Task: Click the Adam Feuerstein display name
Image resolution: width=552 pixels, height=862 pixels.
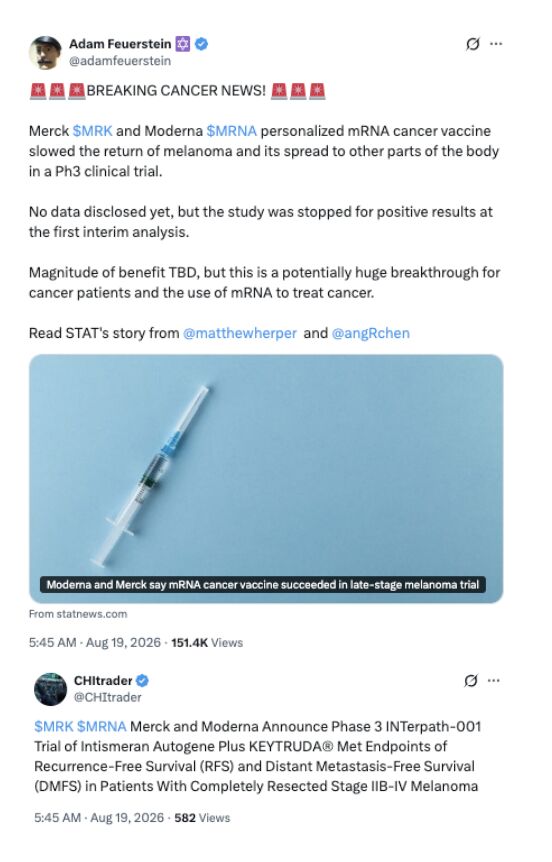Action: pos(120,43)
